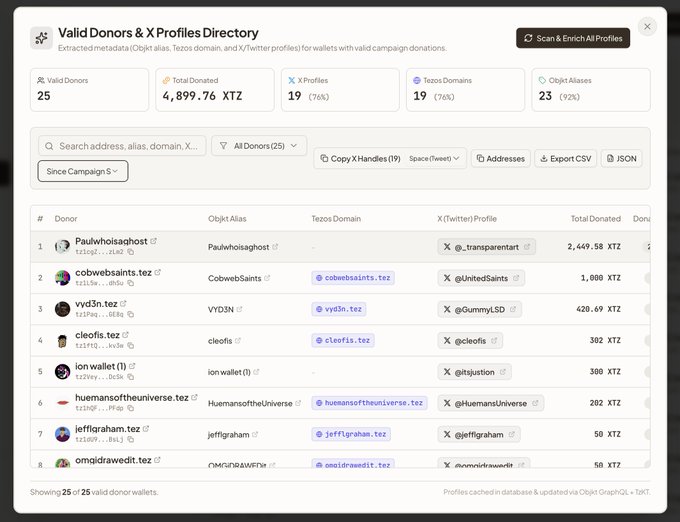The width and height of the screenshot is (680, 522).
Task: Open cleofis.tez donor external link icon
Action: [x=125, y=334]
